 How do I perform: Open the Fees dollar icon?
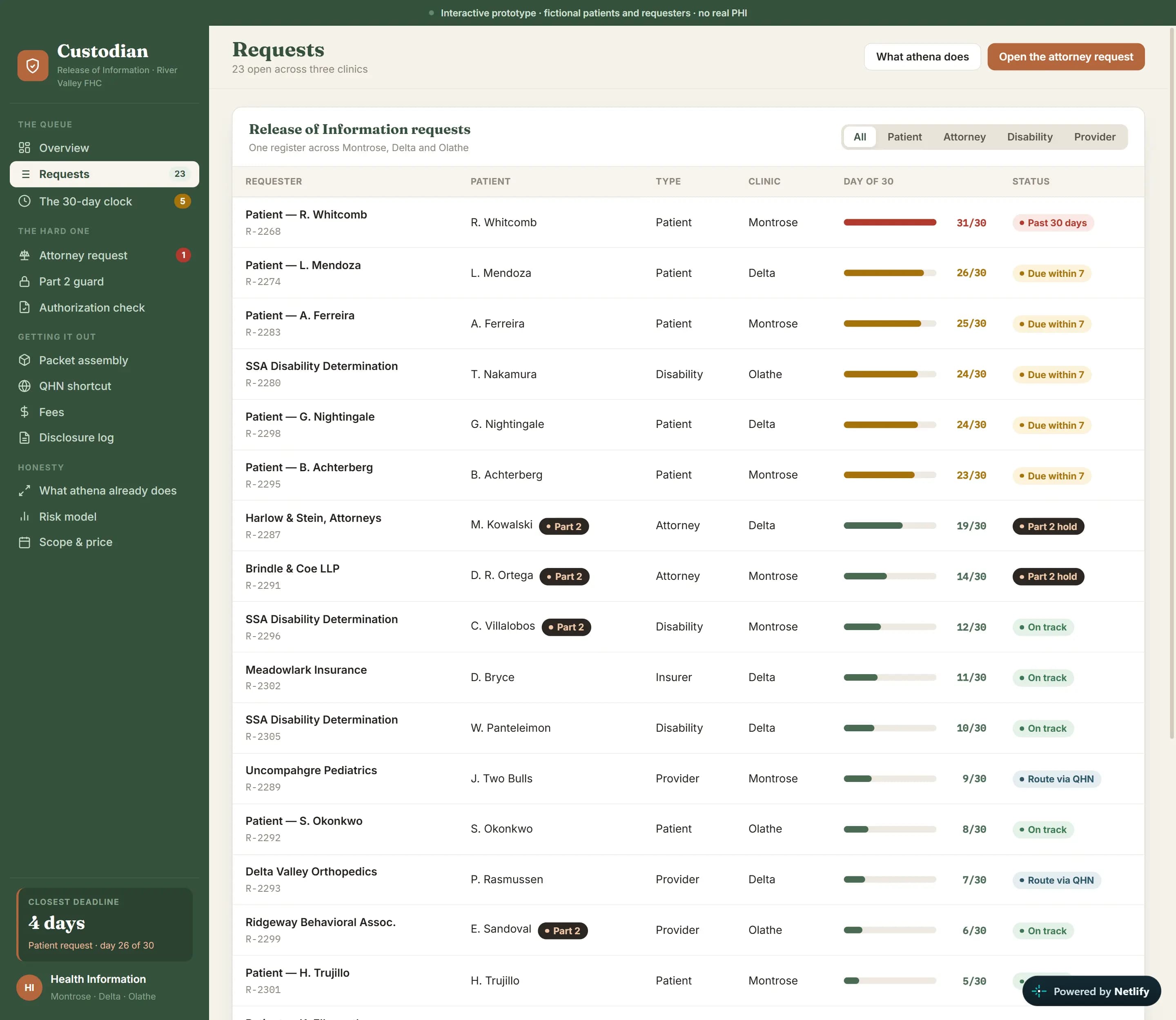coord(24,412)
